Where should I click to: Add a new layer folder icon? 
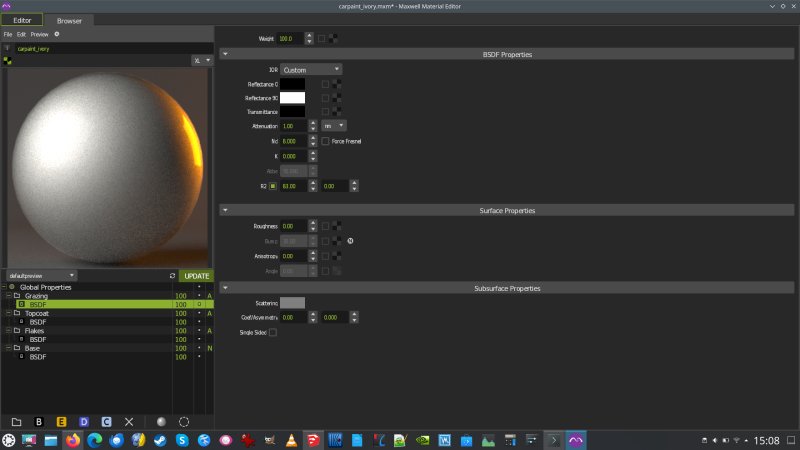16,421
